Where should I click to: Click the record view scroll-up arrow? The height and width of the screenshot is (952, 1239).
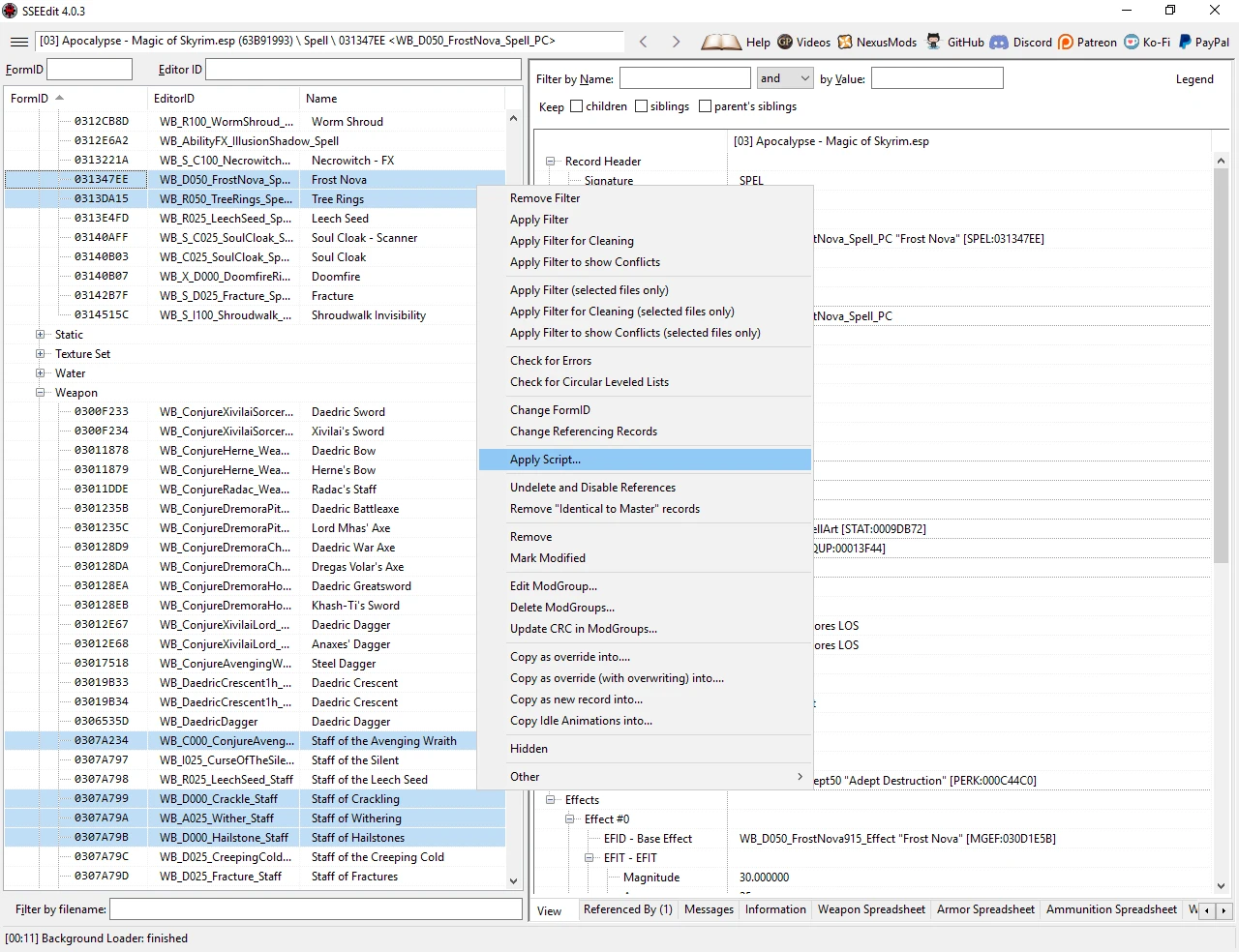coord(1221,161)
